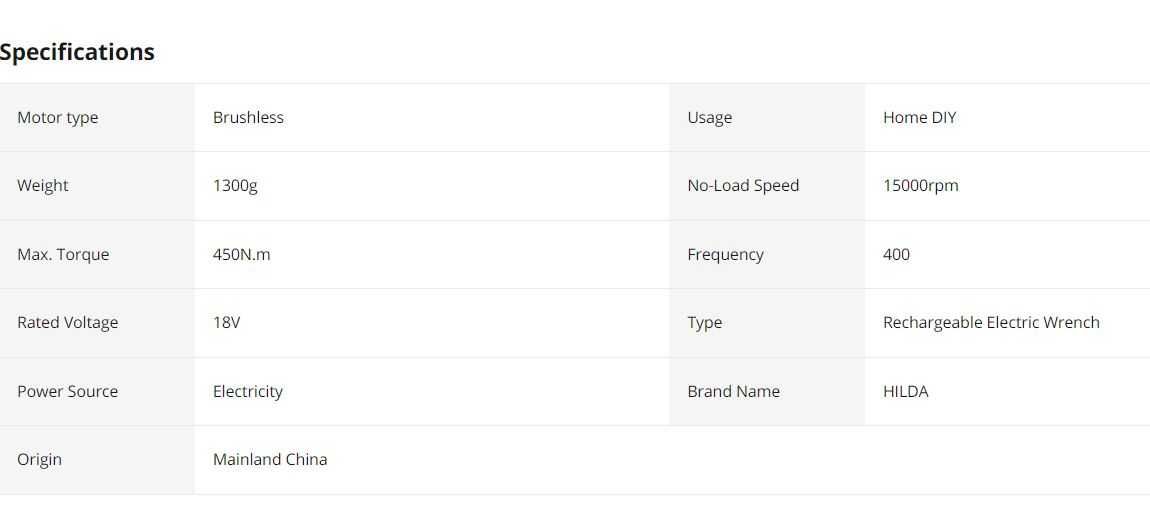The image size is (1150, 517).
Task: Click the HILDA brand name value
Action: point(905,391)
